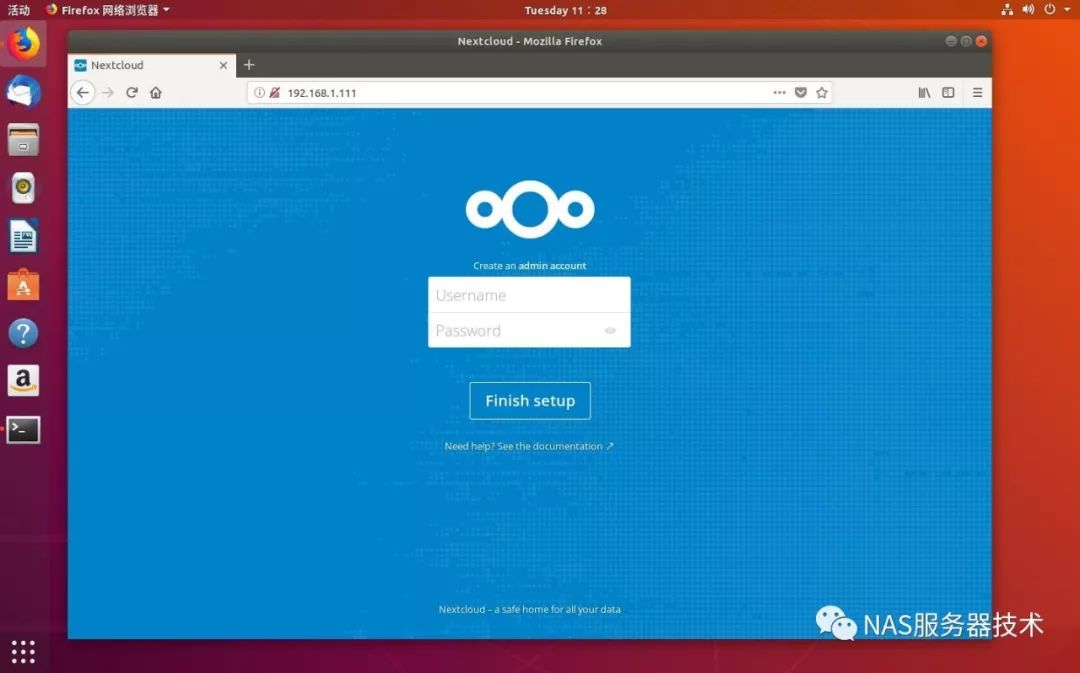The image size is (1080, 673).
Task: Open the Firefox Library icon
Action: tap(924, 92)
